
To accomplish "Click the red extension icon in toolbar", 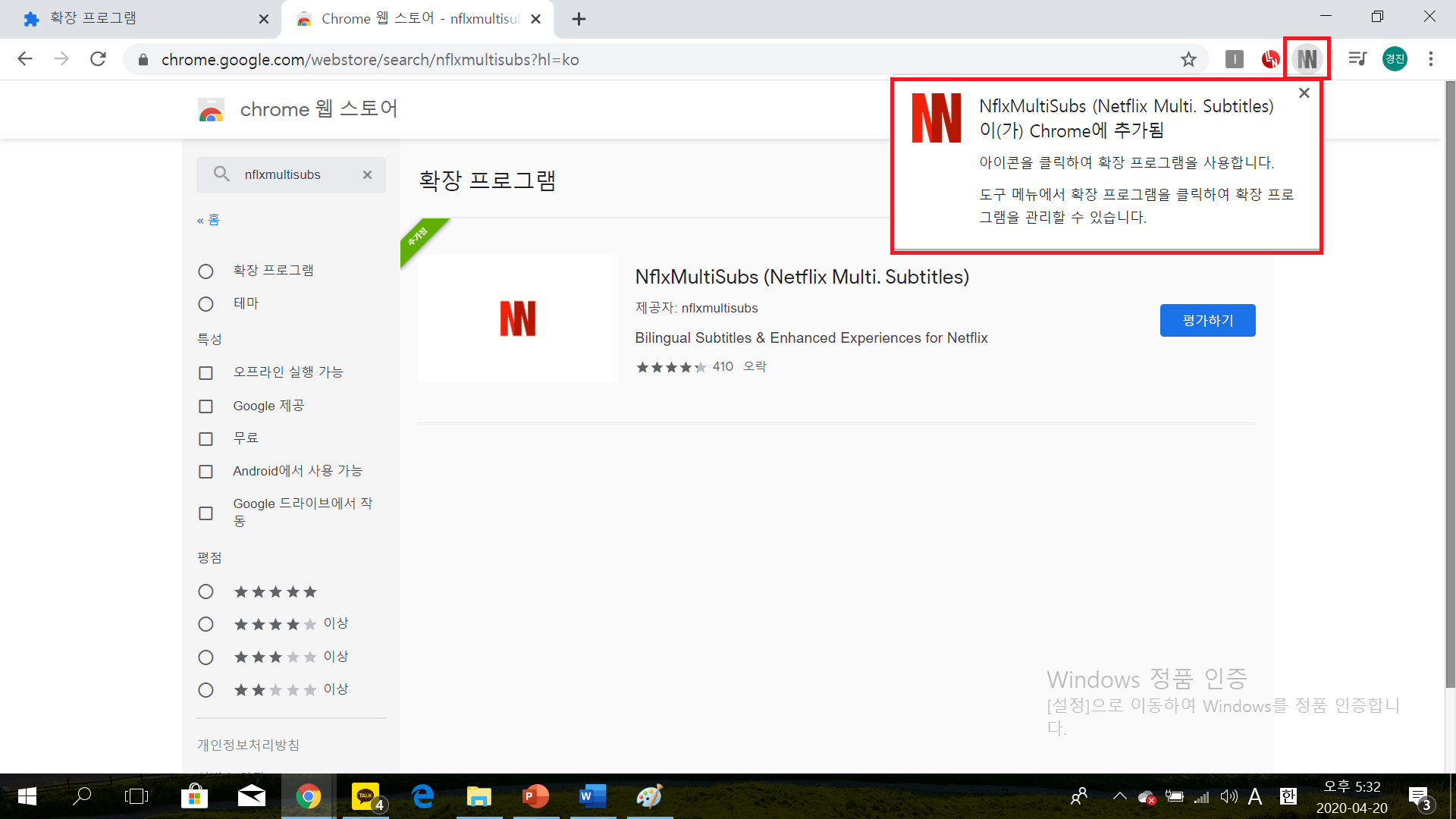I will (1270, 59).
